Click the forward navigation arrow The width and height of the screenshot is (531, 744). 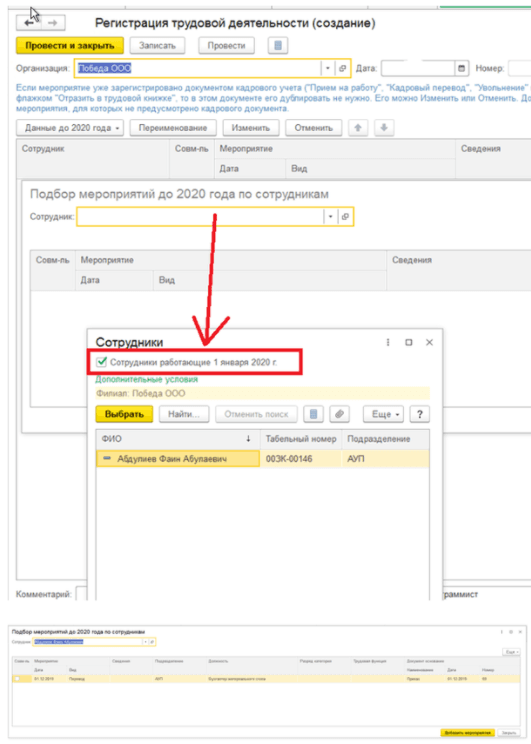click(53, 23)
